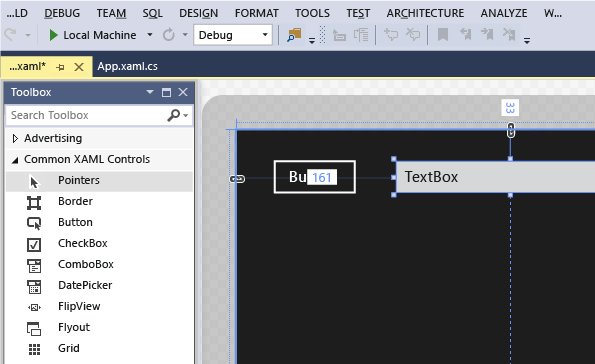Select the TextBox element on the canvas

(495, 177)
